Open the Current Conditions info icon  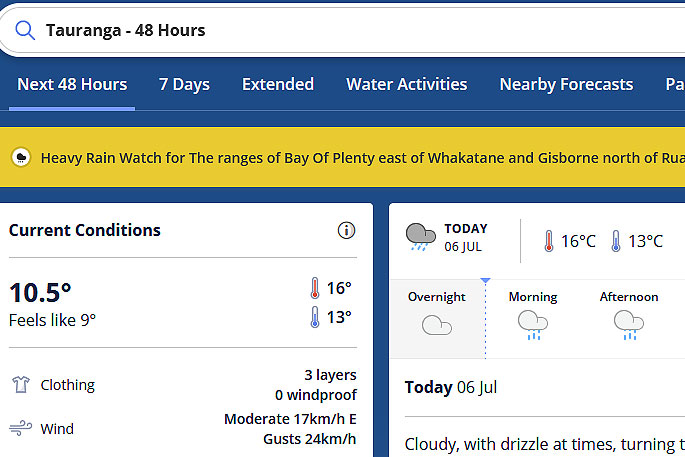click(346, 230)
